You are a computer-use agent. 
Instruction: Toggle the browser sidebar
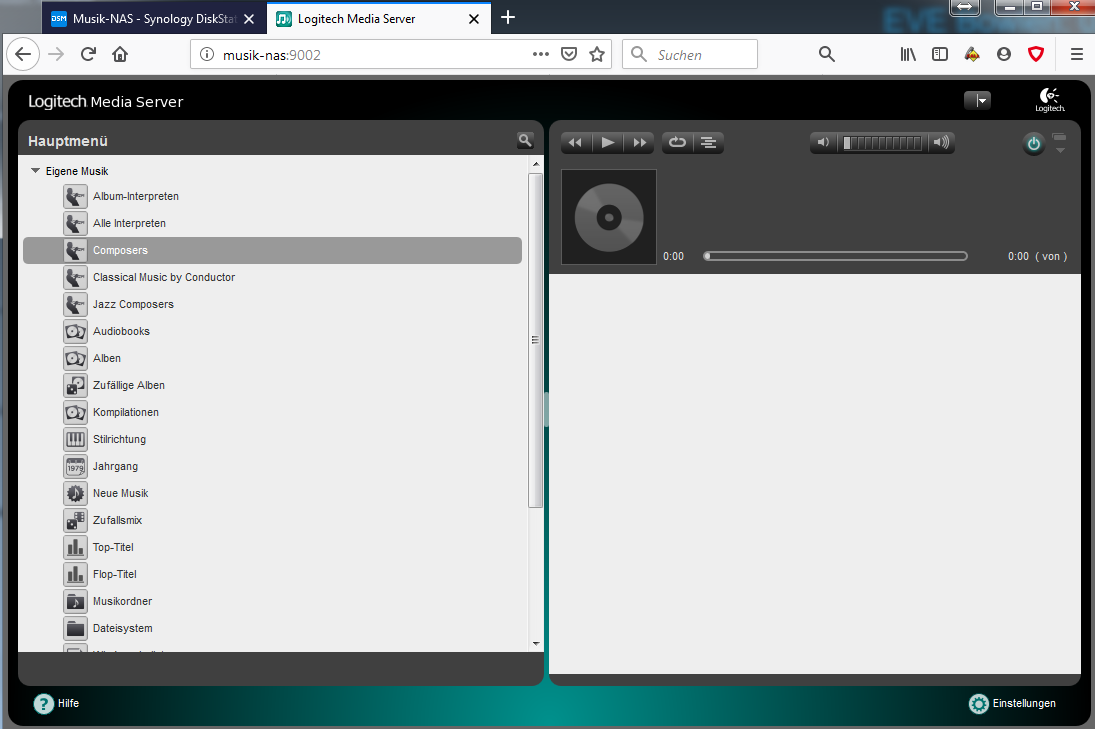click(940, 54)
